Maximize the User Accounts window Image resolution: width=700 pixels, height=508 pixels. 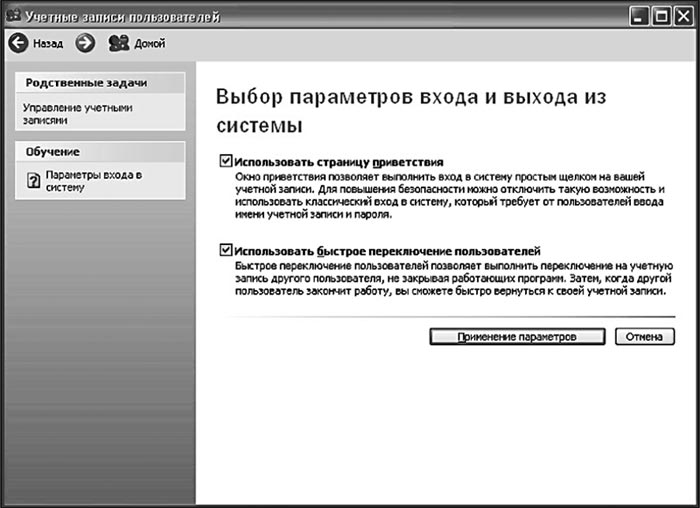pyautogui.click(x=661, y=17)
